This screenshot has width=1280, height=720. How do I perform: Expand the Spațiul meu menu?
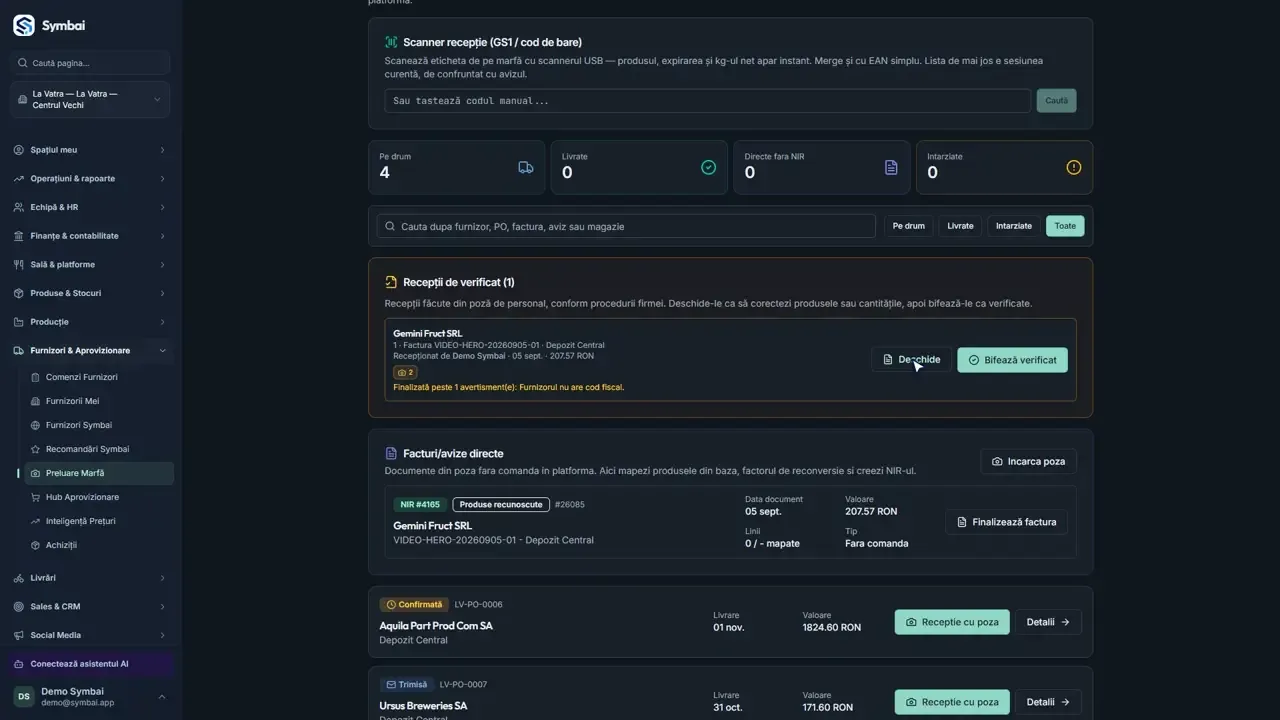tap(90, 150)
